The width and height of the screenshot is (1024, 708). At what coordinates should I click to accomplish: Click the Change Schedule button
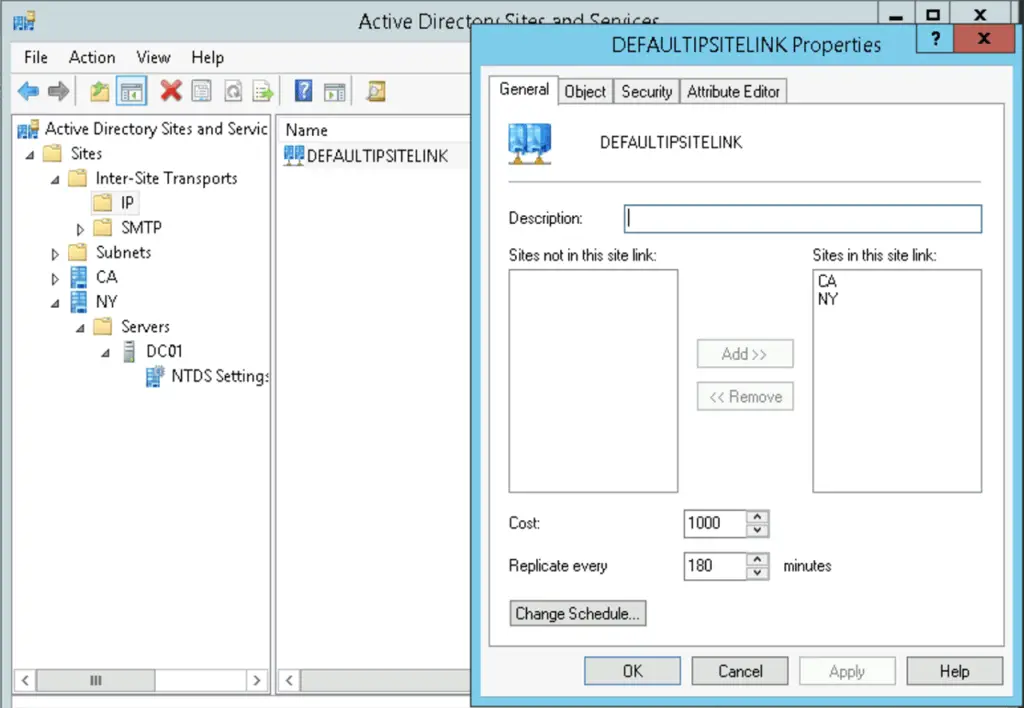(x=578, y=613)
